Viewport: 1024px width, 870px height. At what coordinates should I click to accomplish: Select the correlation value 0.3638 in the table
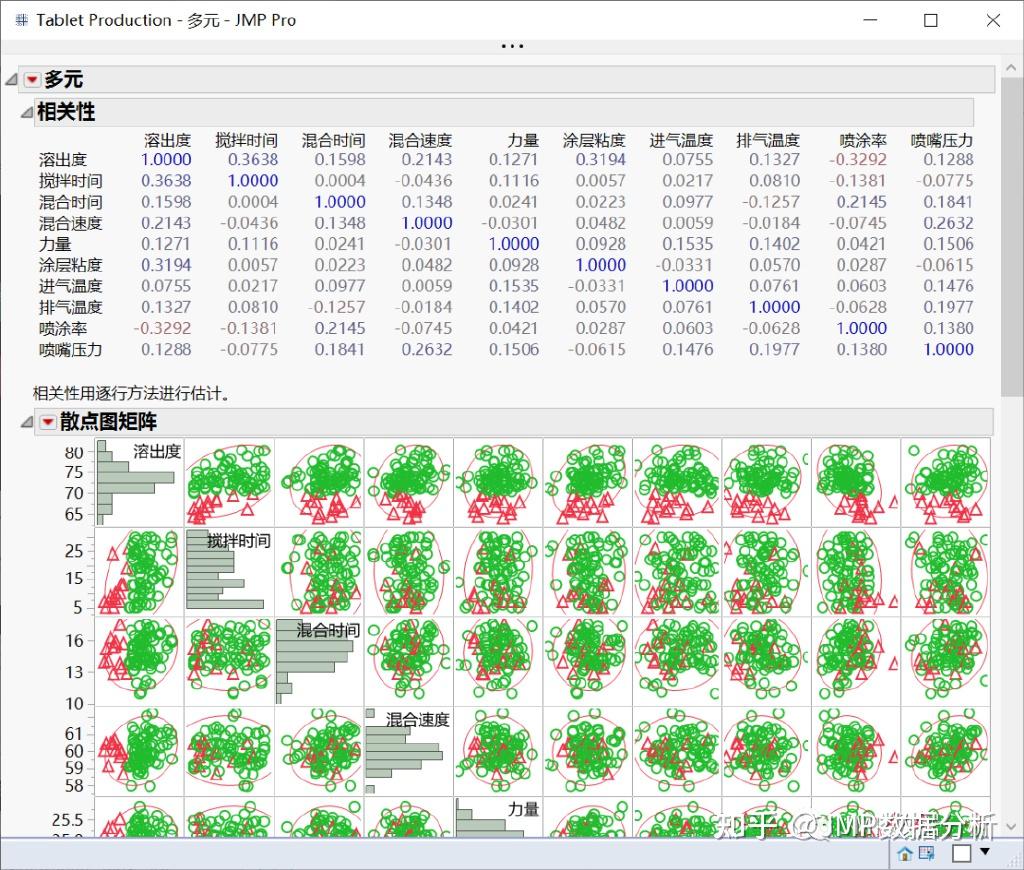click(254, 160)
